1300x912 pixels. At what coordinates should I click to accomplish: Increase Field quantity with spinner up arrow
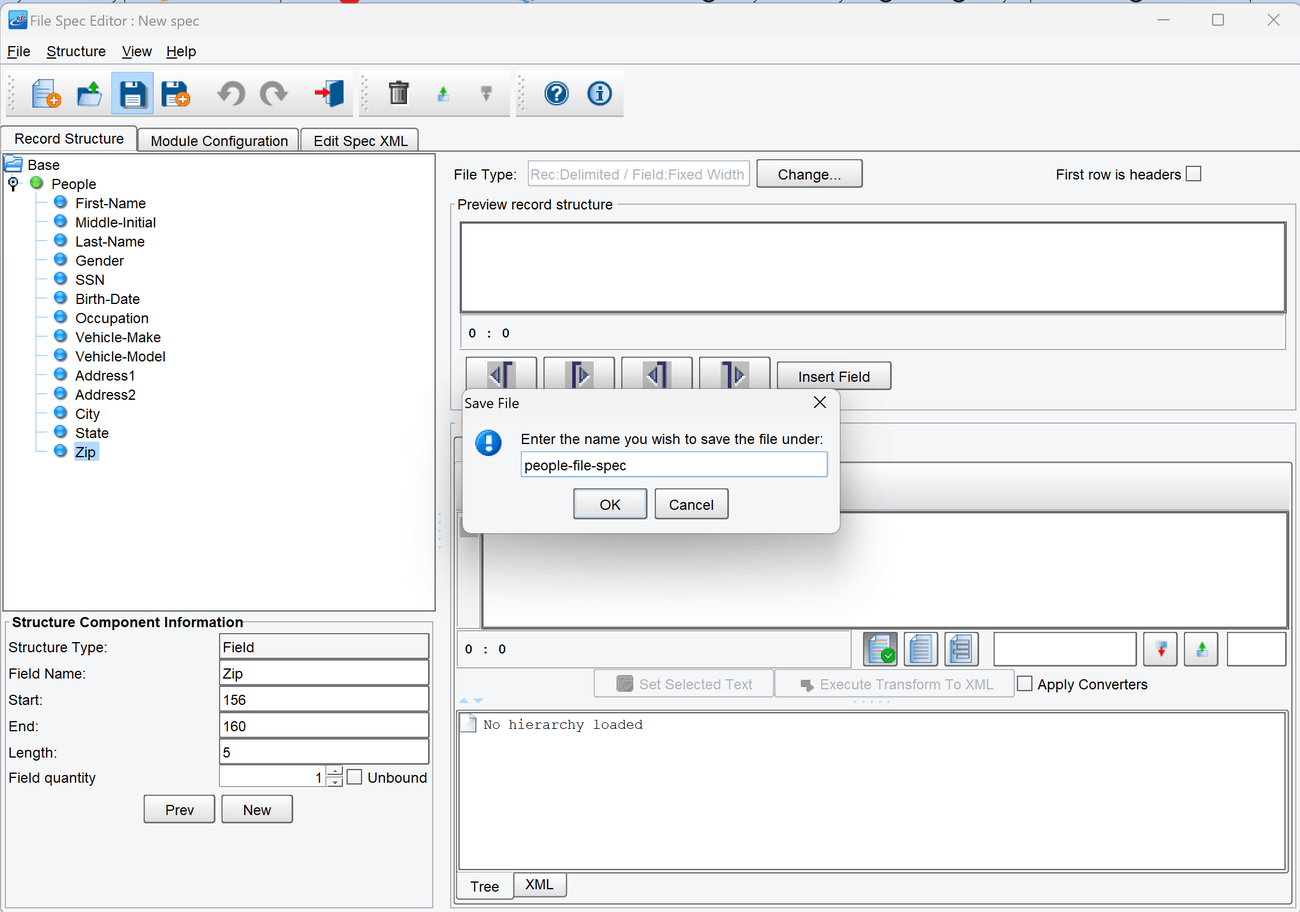(x=335, y=772)
